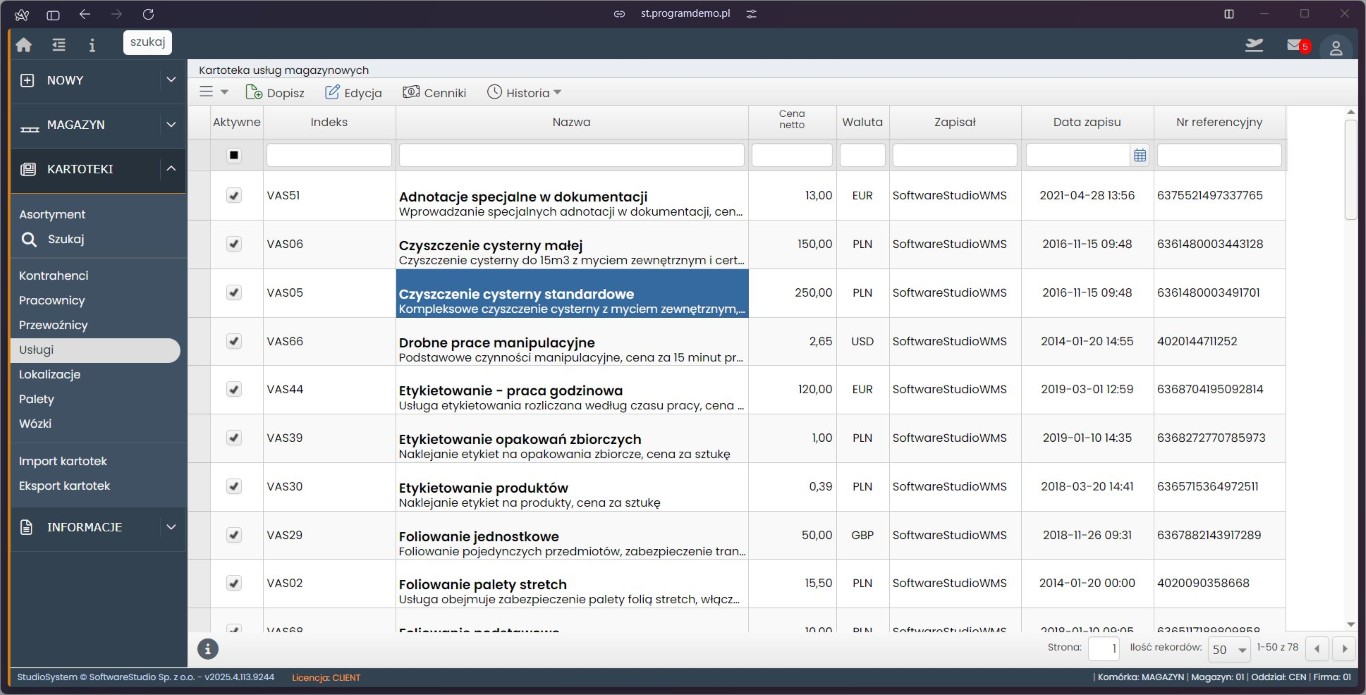Viewport: 1366px width, 695px height.
Task: Open calendar picker in Data zapisu filter
Action: pyautogui.click(x=1139, y=155)
